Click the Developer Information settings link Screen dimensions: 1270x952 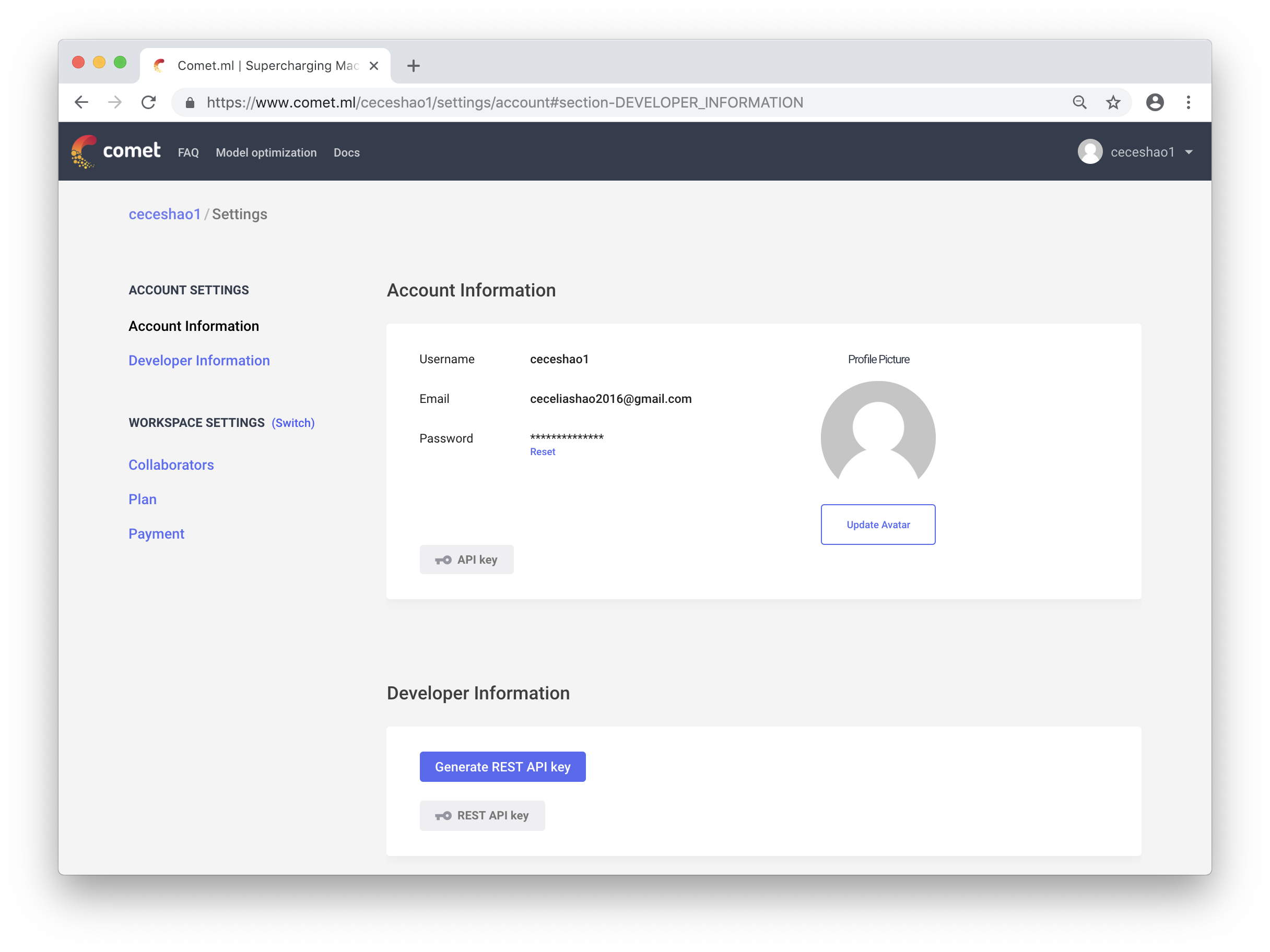click(199, 360)
